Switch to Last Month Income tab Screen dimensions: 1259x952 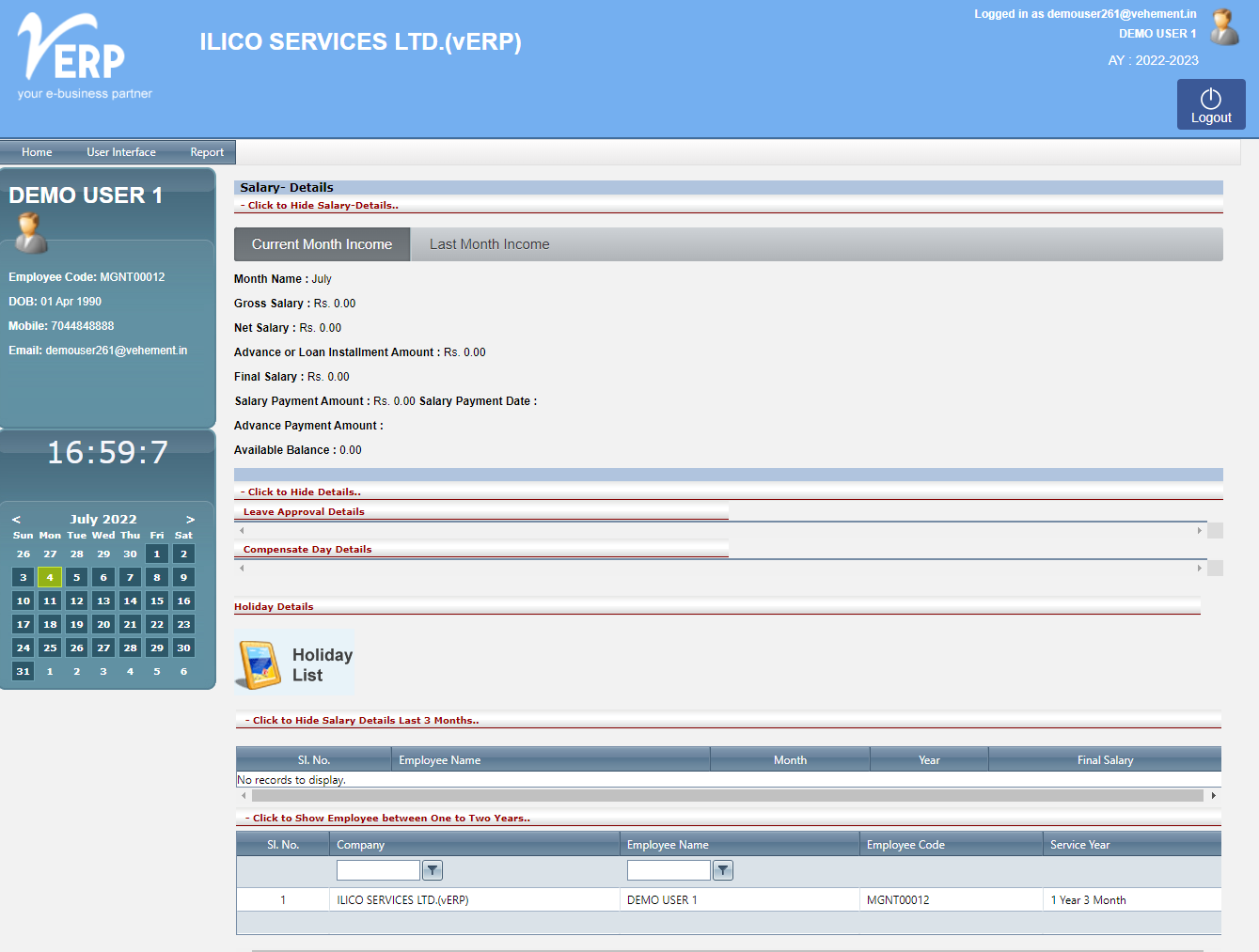pos(489,244)
